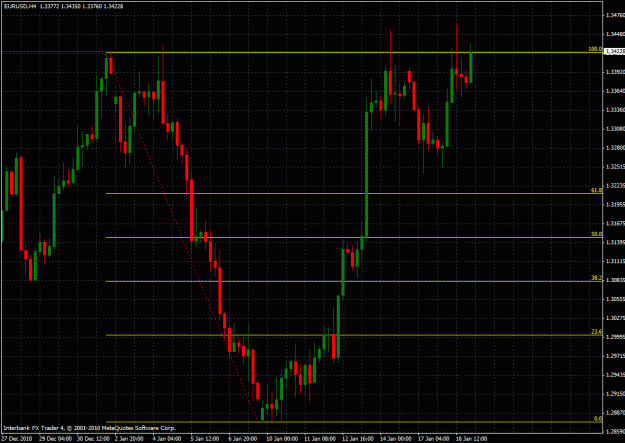Select the 23.6 Fibonacci retracement line
The image size is (625, 443).
pos(354,335)
